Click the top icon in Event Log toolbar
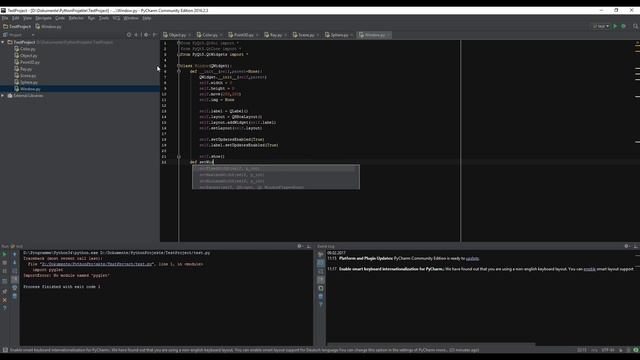 click(321, 254)
